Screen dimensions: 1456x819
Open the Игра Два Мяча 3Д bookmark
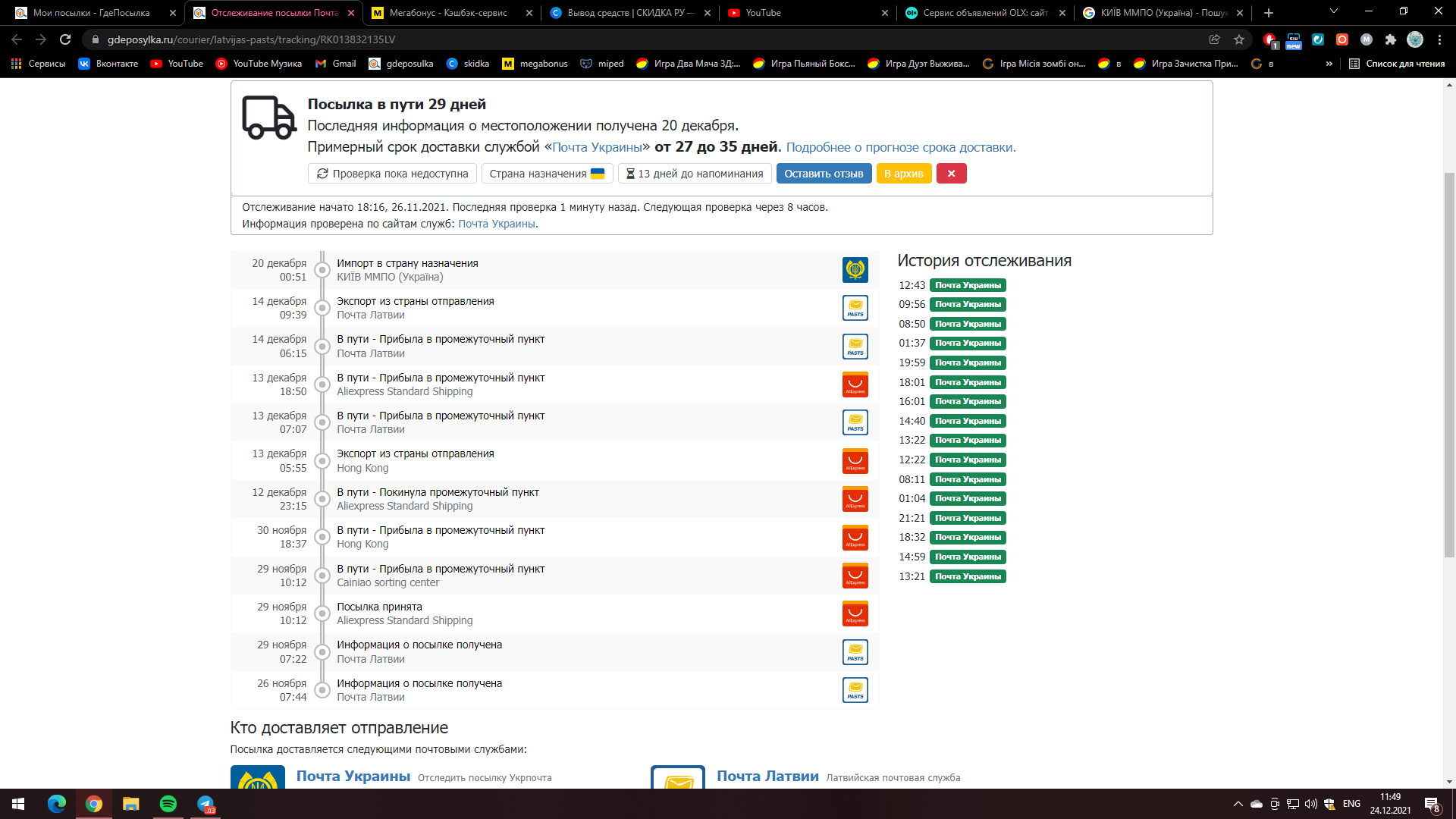click(x=689, y=64)
